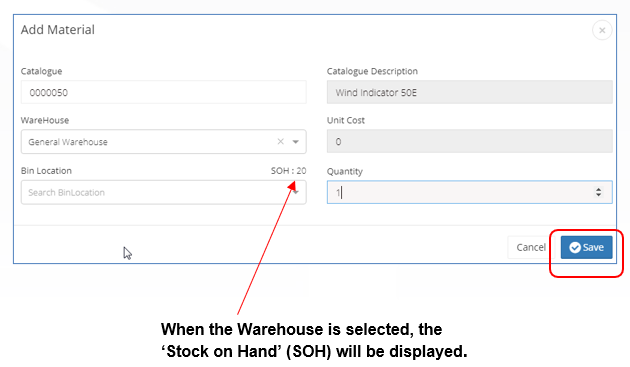Screen dimensions: 630x367
Task: Click the Add Material dialog title
Action: (58, 30)
